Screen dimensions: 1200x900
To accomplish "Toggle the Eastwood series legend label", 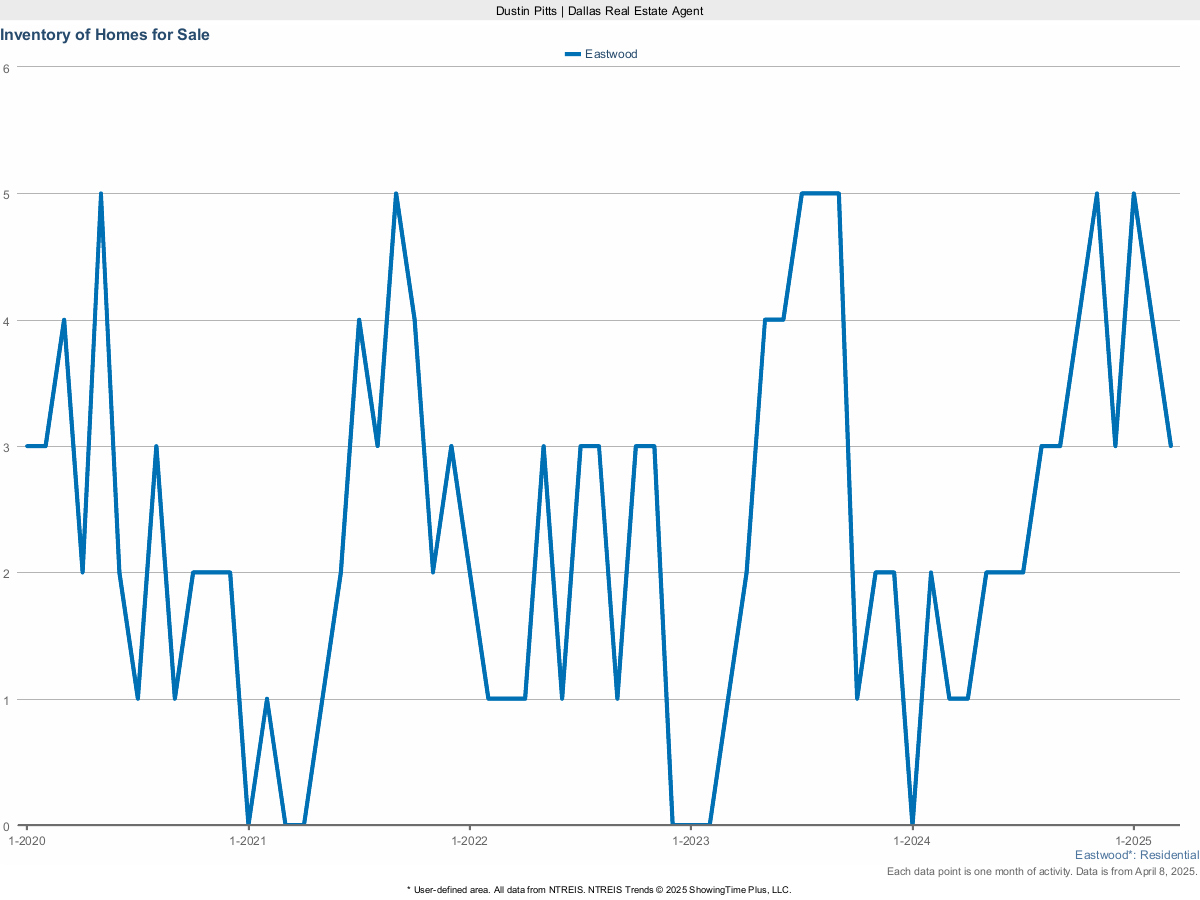I will [x=611, y=55].
